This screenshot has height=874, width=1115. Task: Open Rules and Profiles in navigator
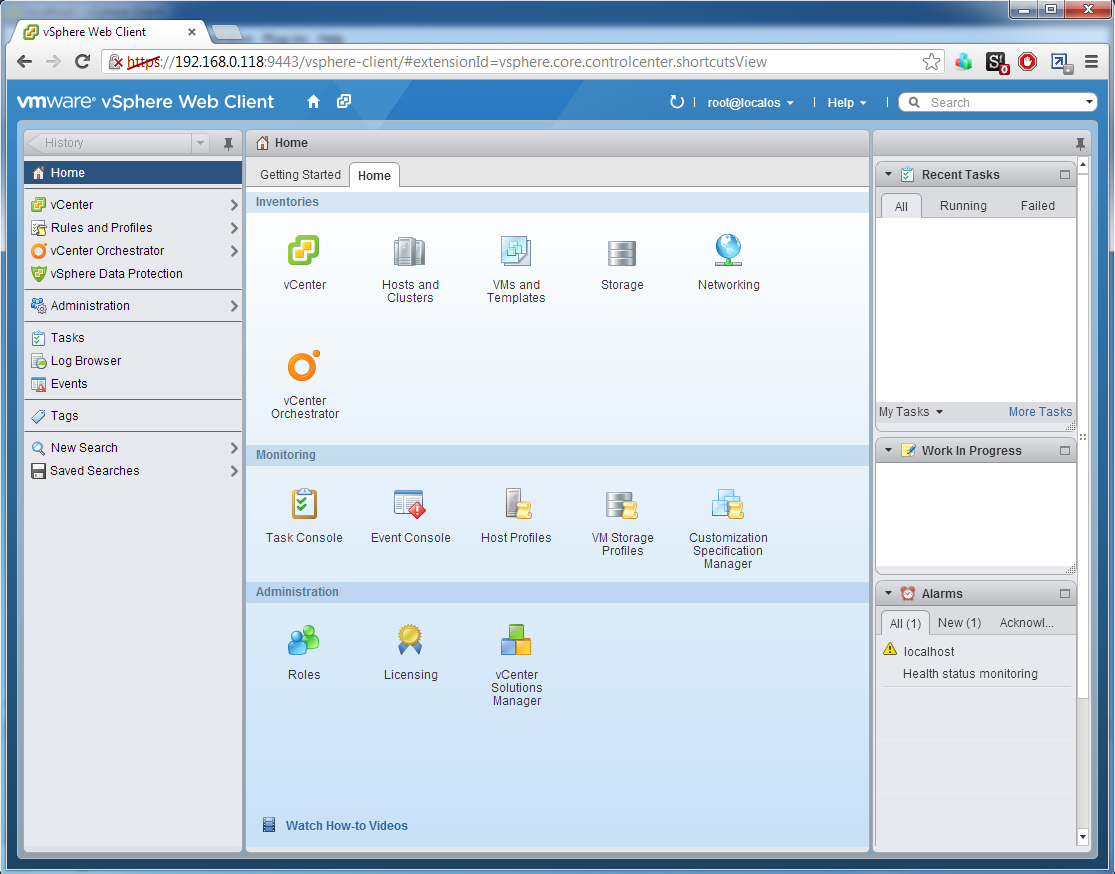pos(133,228)
